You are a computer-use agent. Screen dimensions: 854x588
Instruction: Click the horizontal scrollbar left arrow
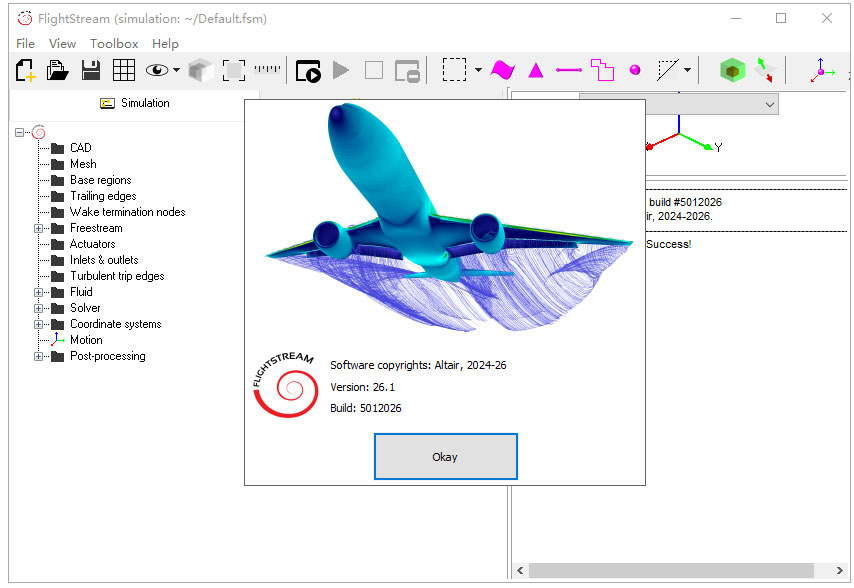520,570
